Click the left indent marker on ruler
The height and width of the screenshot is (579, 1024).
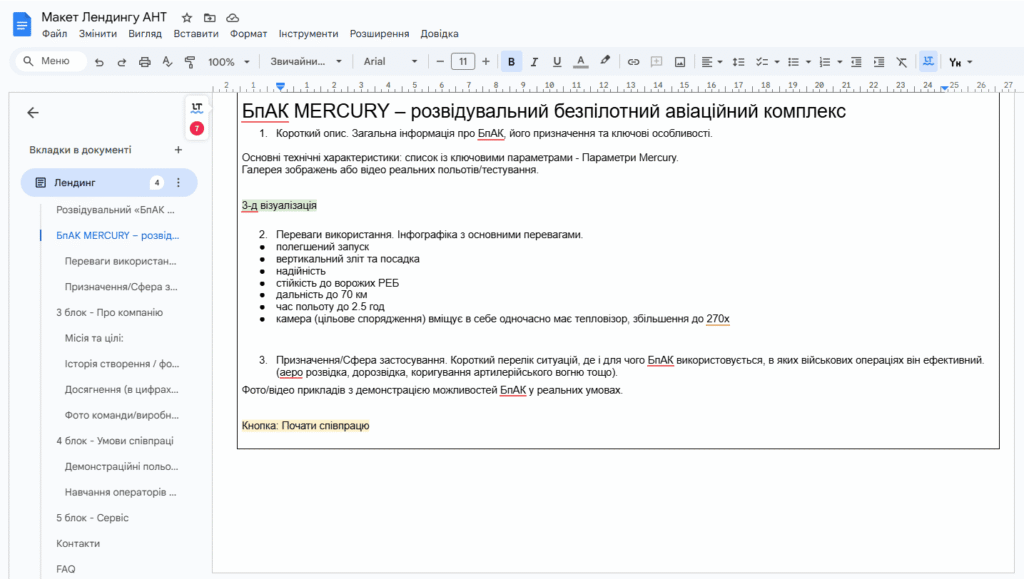[280, 87]
